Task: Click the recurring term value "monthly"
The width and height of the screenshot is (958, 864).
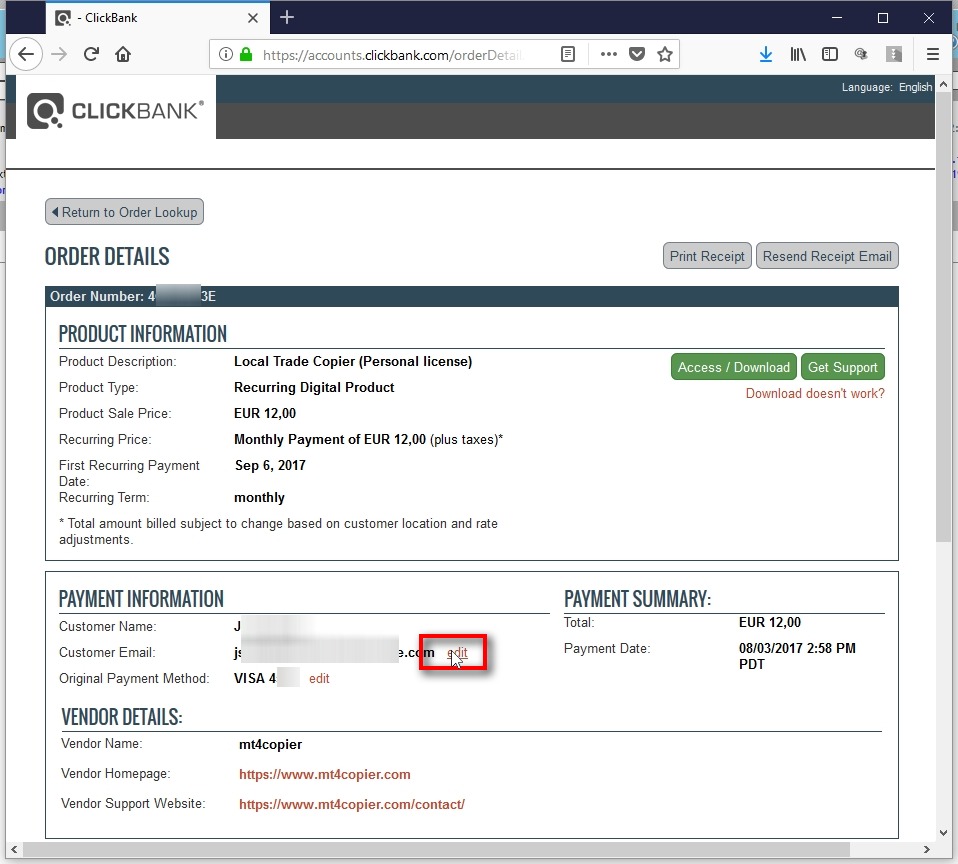Action: pyautogui.click(x=259, y=497)
